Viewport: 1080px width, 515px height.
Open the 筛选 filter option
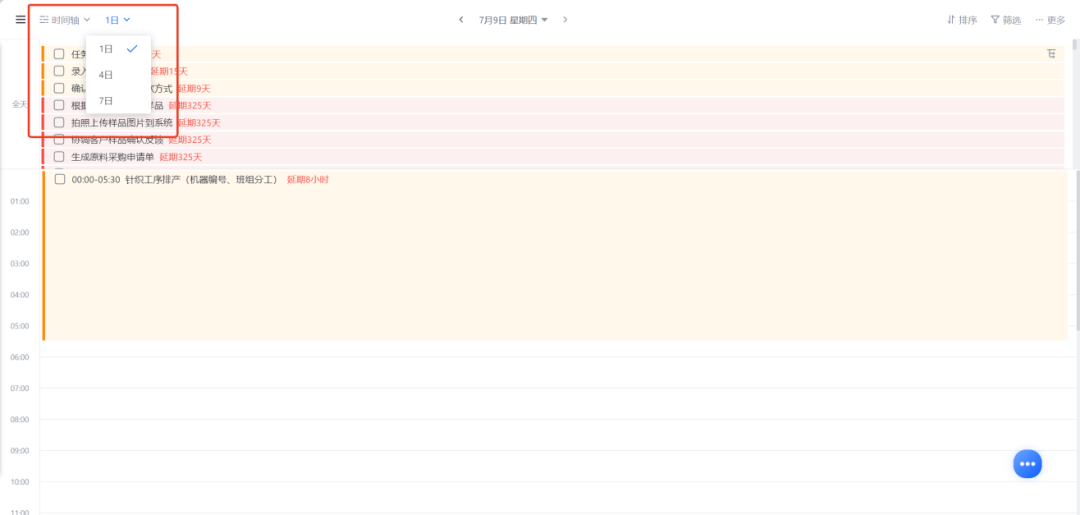[x=1006, y=20]
